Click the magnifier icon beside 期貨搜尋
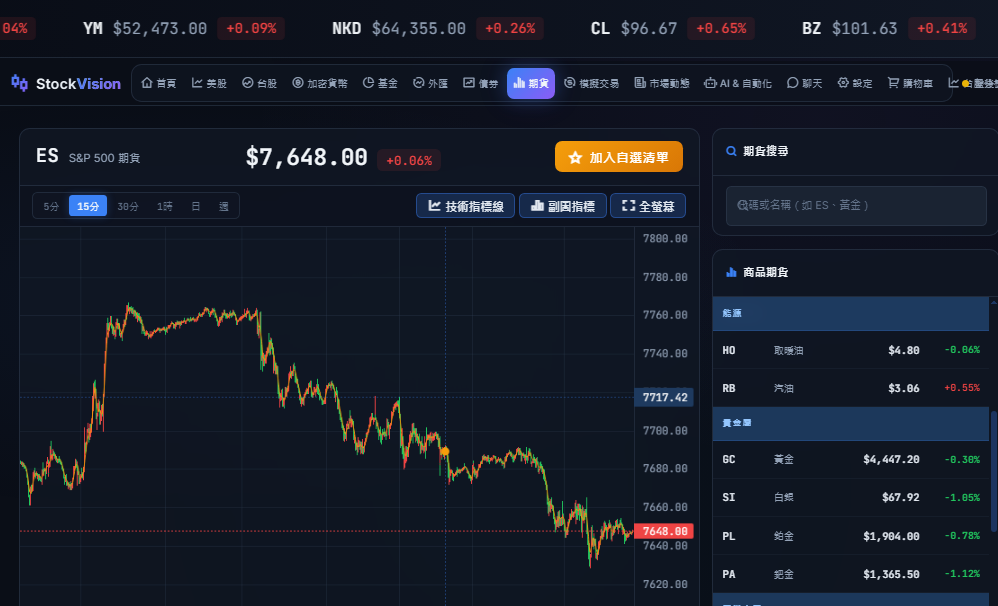The height and width of the screenshot is (606, 998). pos(731,151)
